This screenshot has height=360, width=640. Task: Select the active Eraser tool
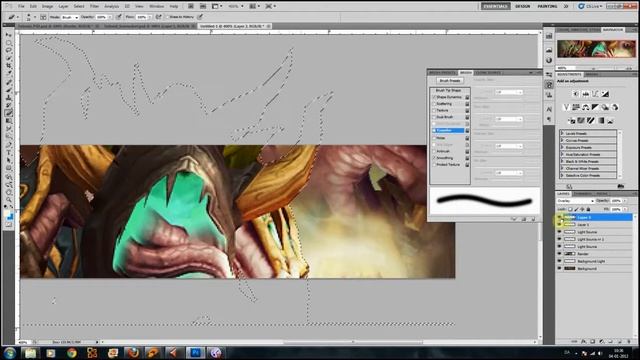pyautogui.click(x=9, y=113)
